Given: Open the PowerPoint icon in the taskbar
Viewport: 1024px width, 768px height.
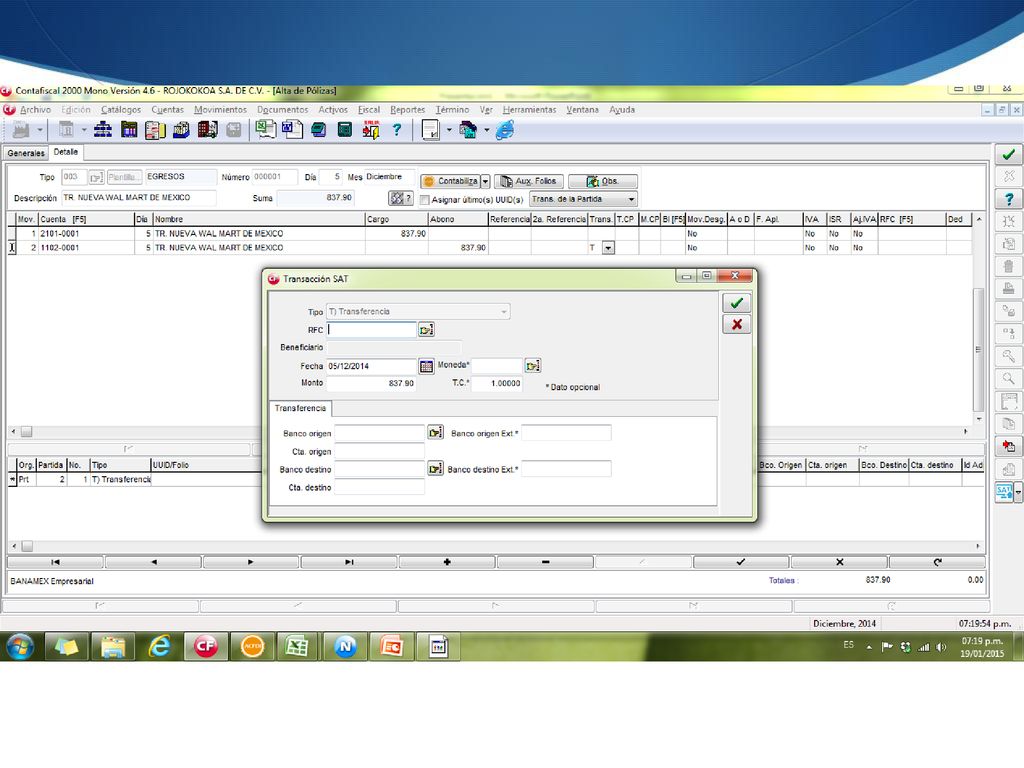Looking at the screenshot, I should [391, 647].
